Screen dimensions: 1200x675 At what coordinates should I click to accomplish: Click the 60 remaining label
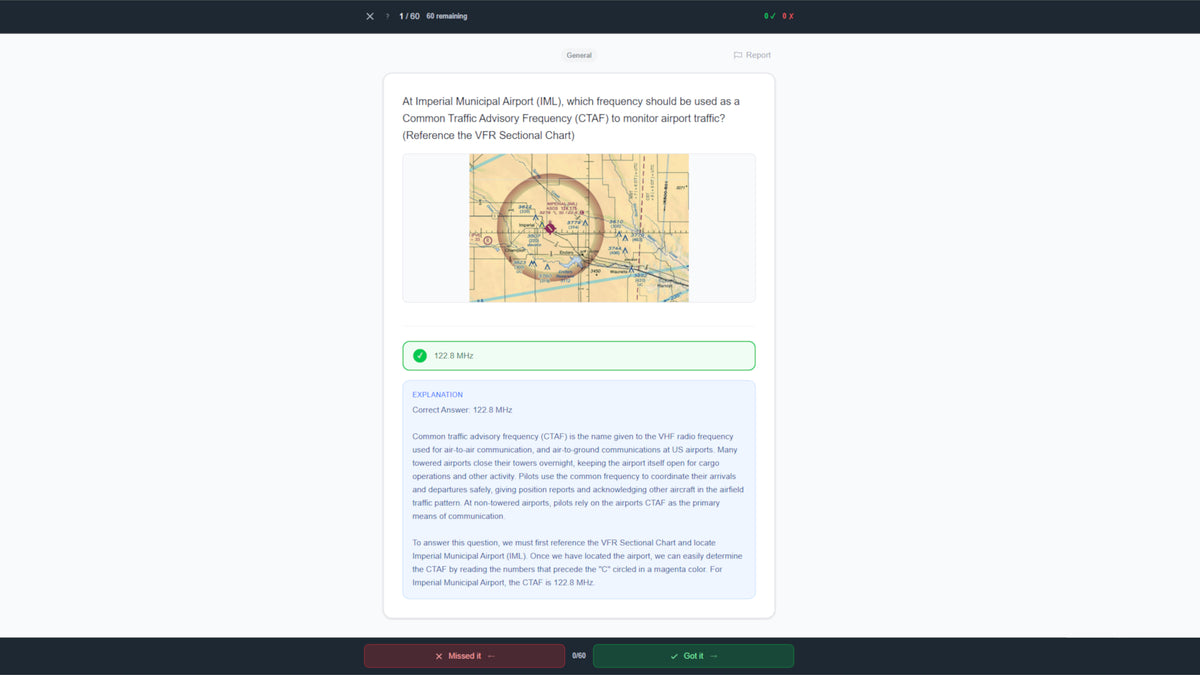click(446, 16)
